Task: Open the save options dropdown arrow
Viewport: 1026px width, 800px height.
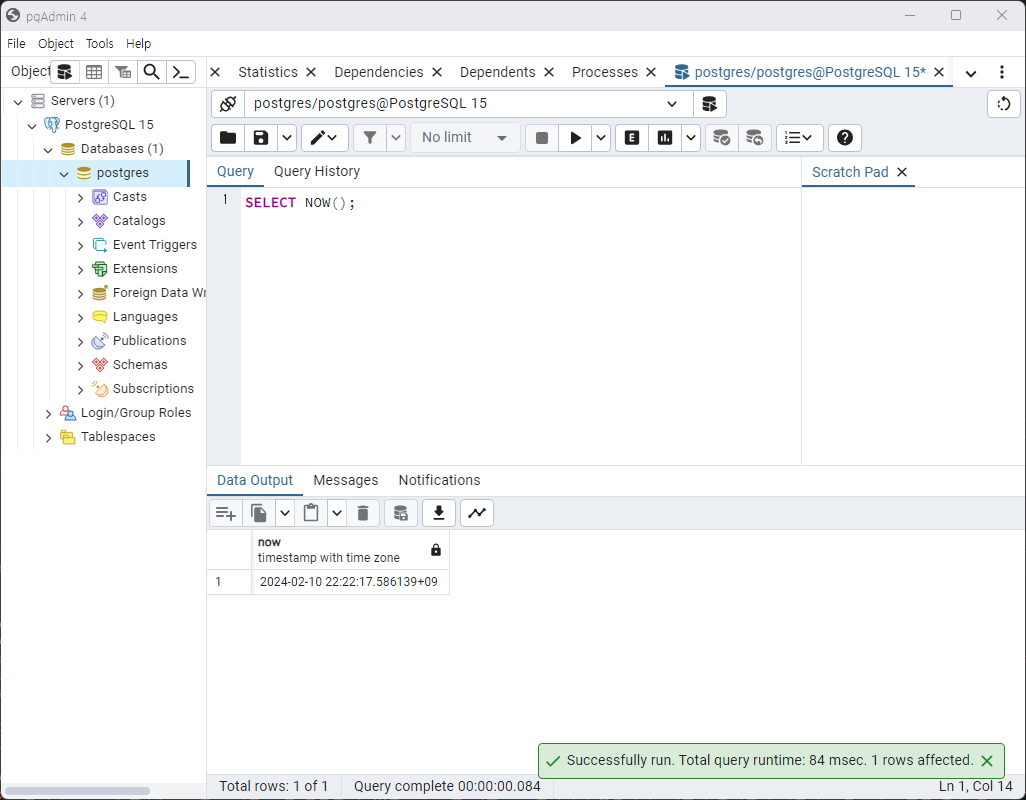Action: coord(287,137)
